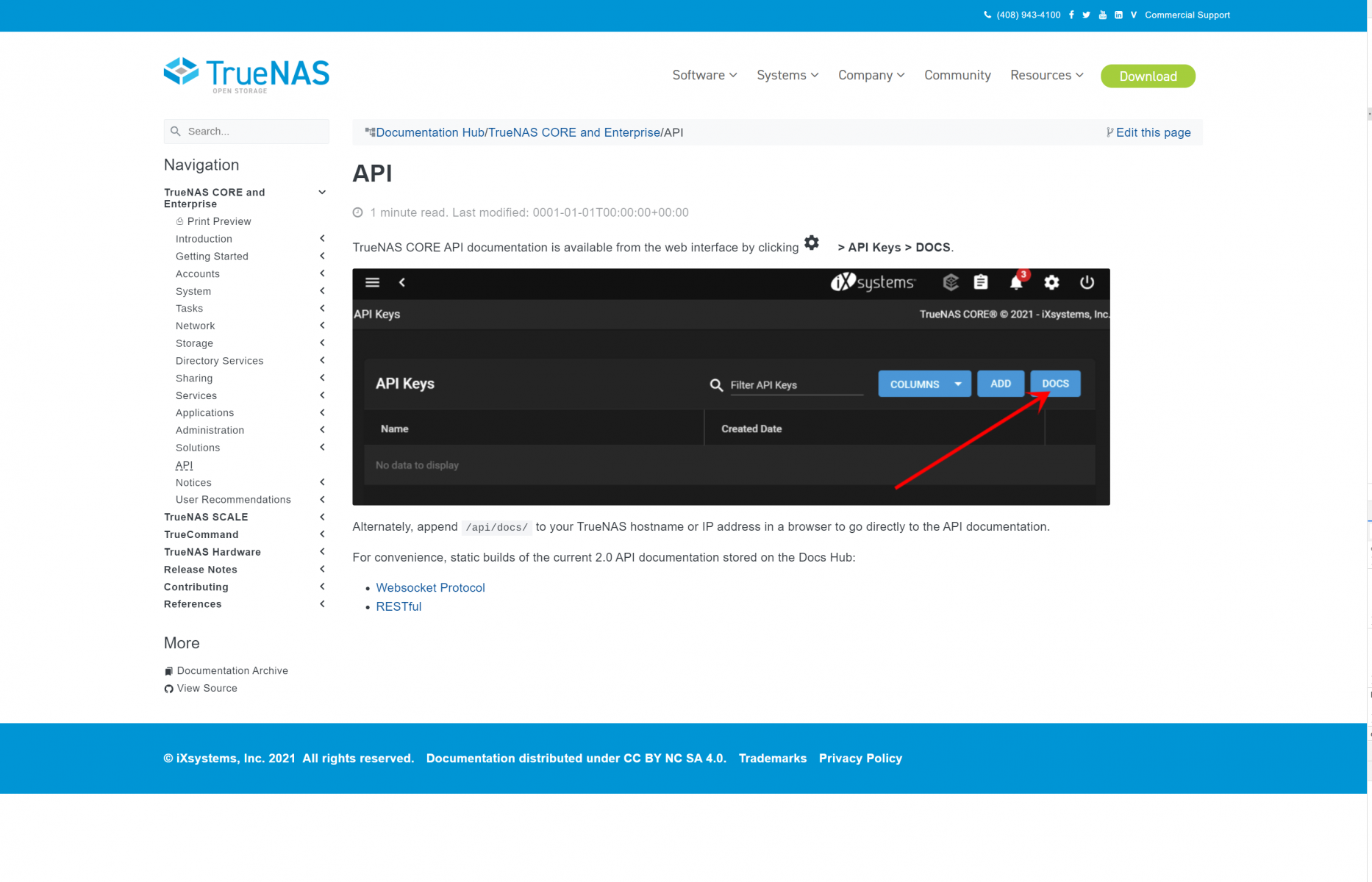The width and height of the screenshot is (1372, 882).
Task: Expand the Storage section chevron
Action: click(322, 343)
